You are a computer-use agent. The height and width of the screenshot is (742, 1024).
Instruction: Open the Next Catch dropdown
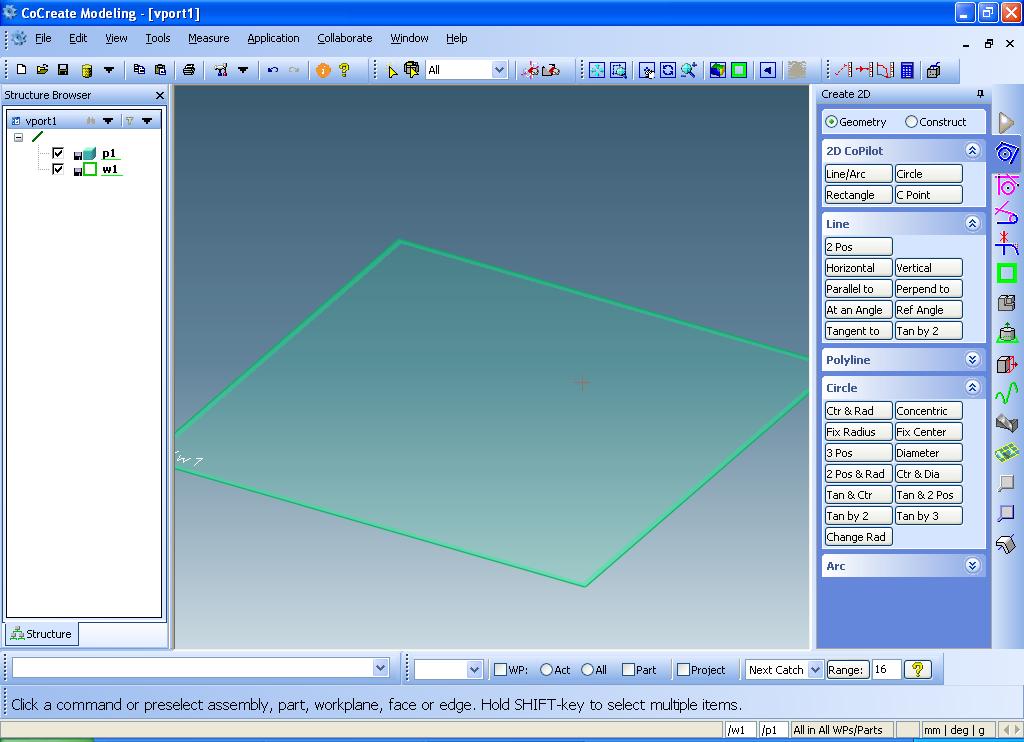point(815,669)
